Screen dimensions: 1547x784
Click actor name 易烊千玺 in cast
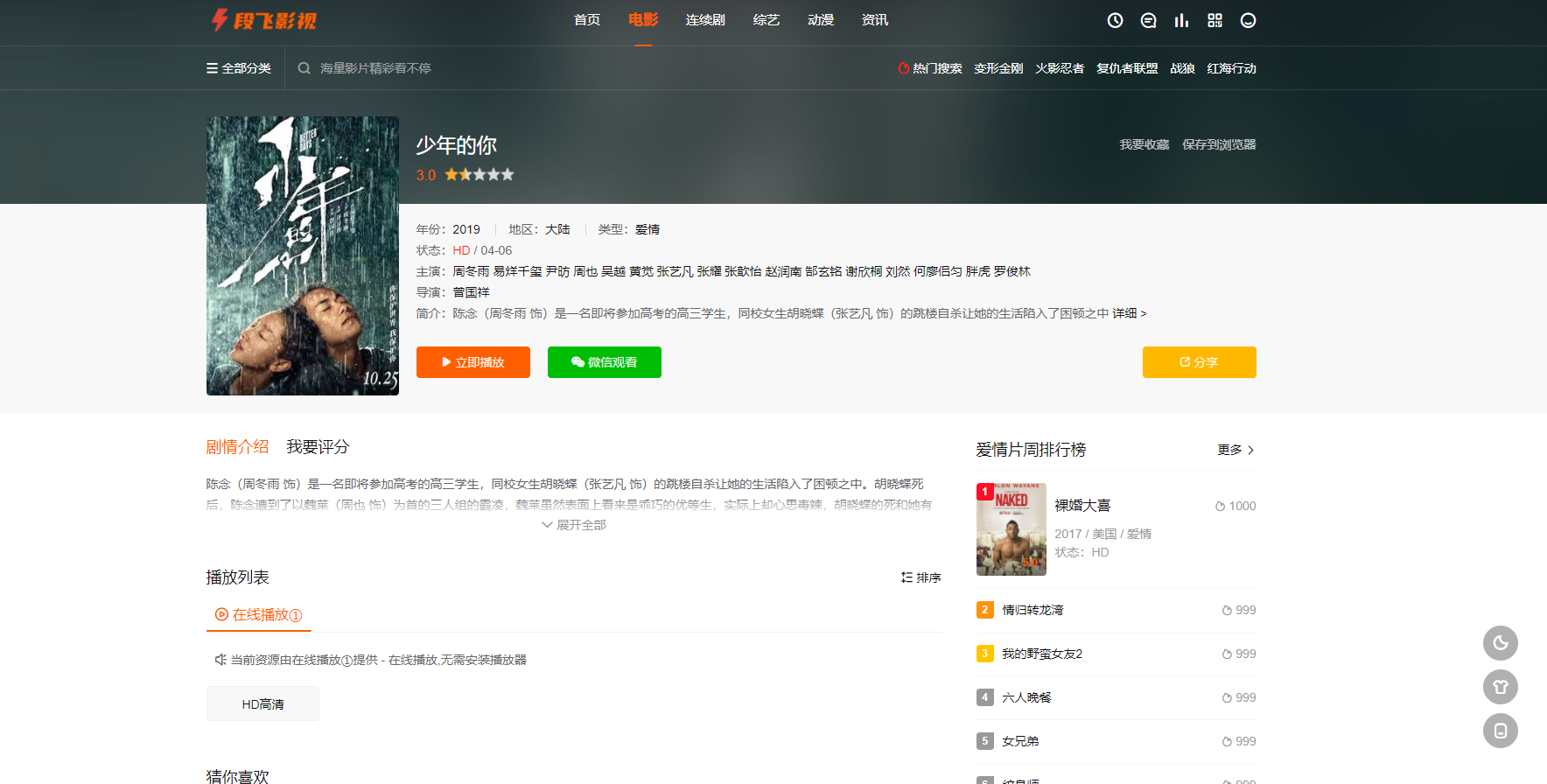(x=518, y=271)
